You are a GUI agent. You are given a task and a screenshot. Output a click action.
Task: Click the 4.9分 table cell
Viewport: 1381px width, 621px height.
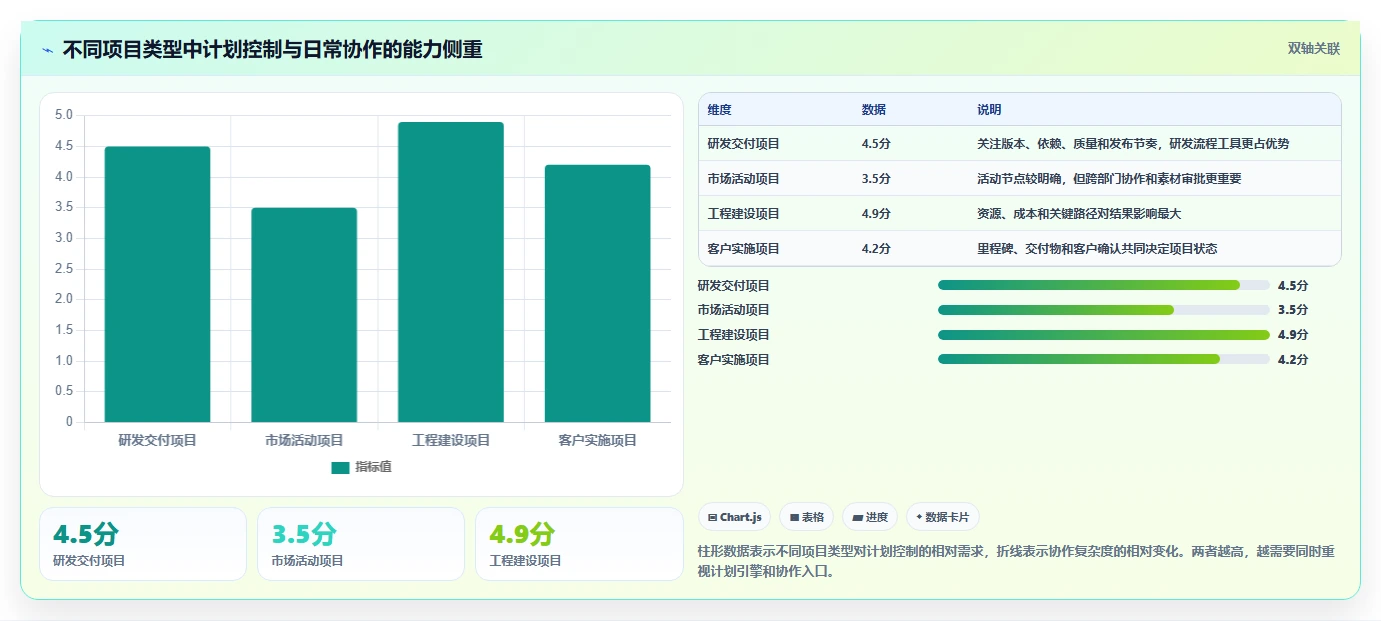(876, 214)
